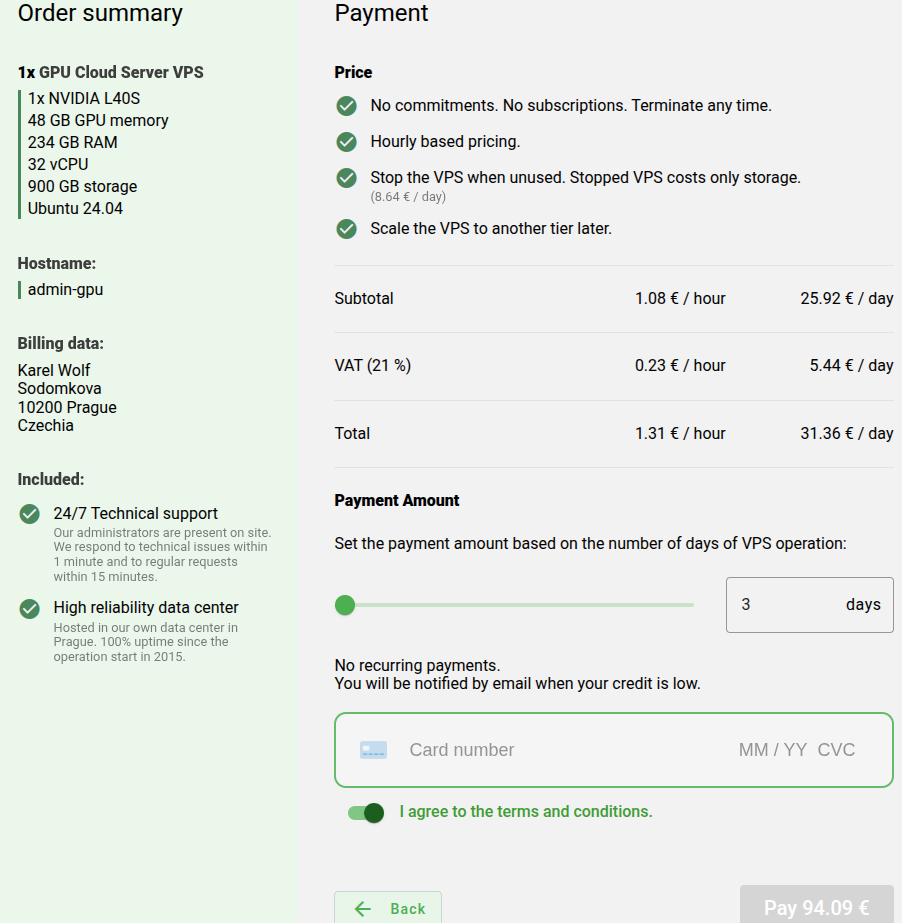This screenshot has width=902, height=923.
Task: Click the days slider handle
Action: pyautogui.click(x=345, y=605)
